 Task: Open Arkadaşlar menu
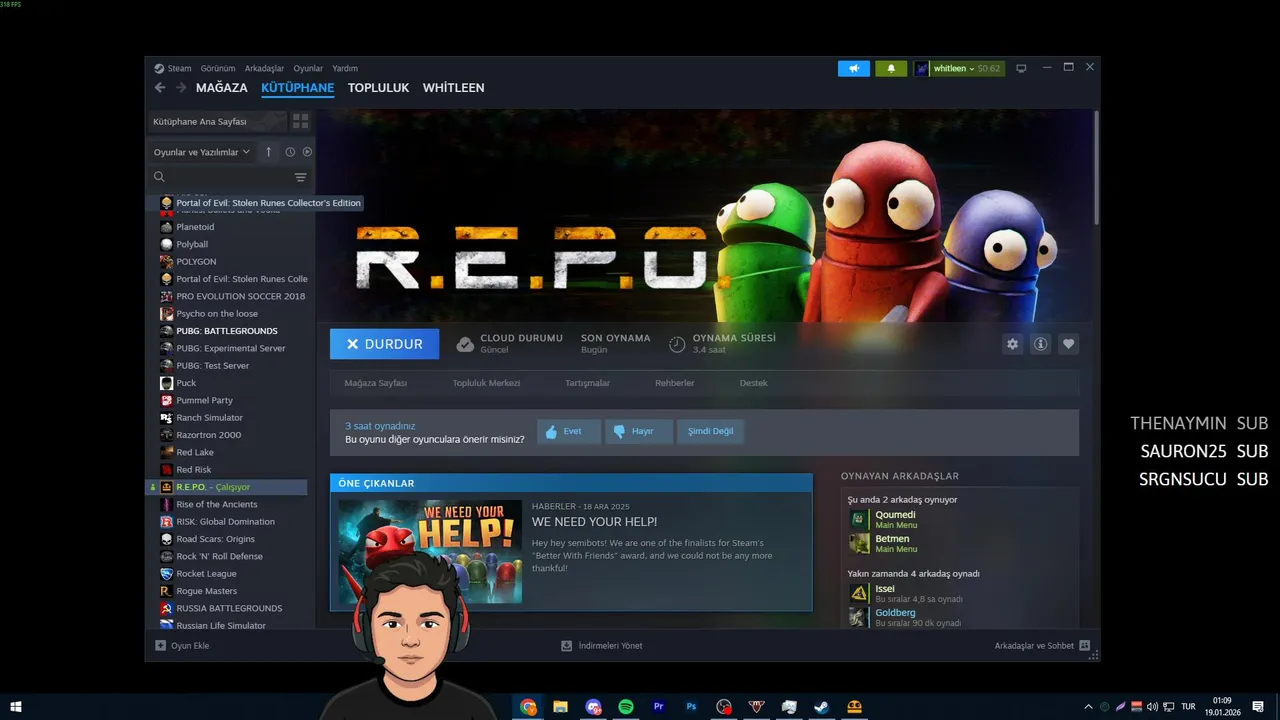pyautogui.click(x=265, y=69)
